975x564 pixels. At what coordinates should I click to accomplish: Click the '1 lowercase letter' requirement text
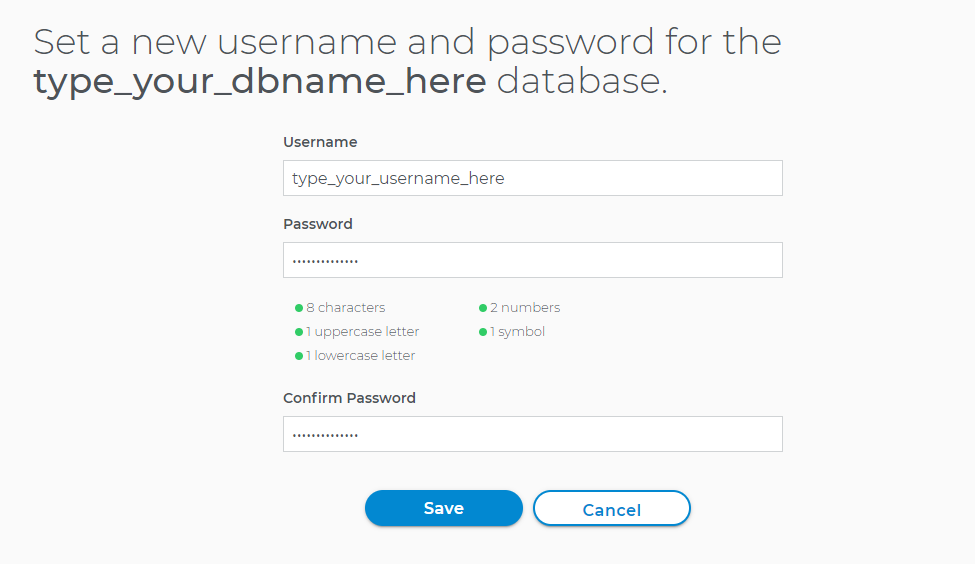click(361, 356)
